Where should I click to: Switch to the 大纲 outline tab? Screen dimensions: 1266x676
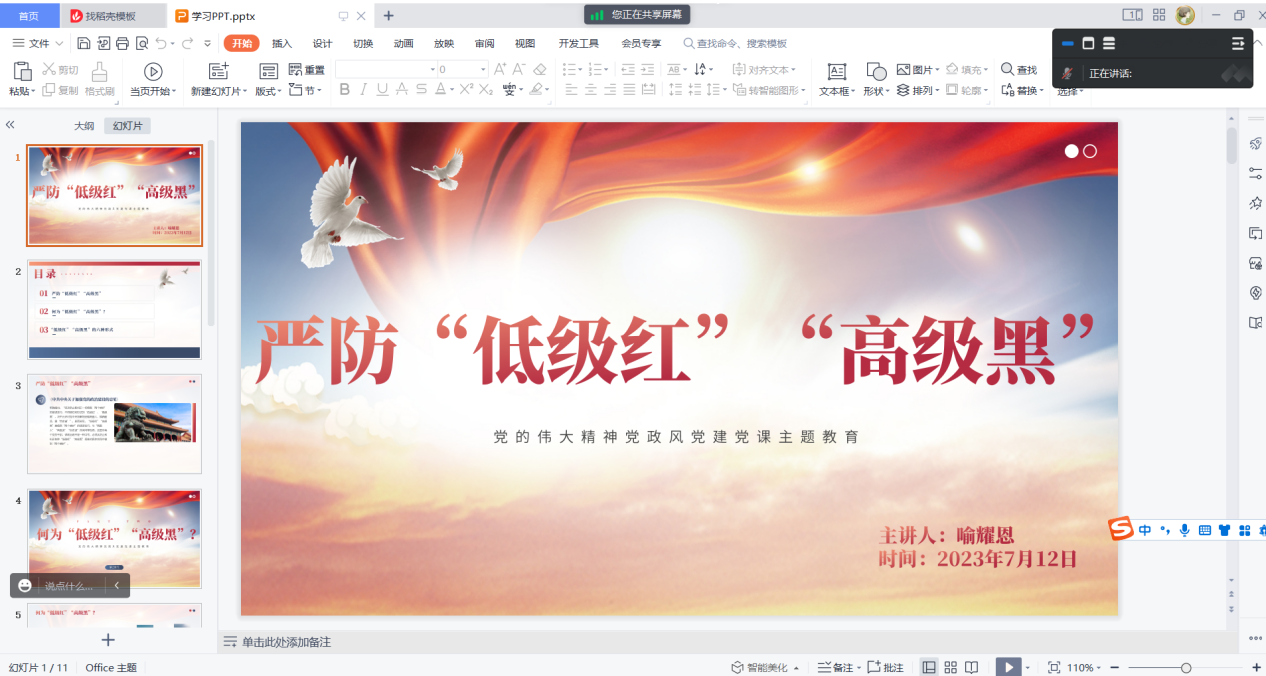pyautogui.click(x=84, y=126)
